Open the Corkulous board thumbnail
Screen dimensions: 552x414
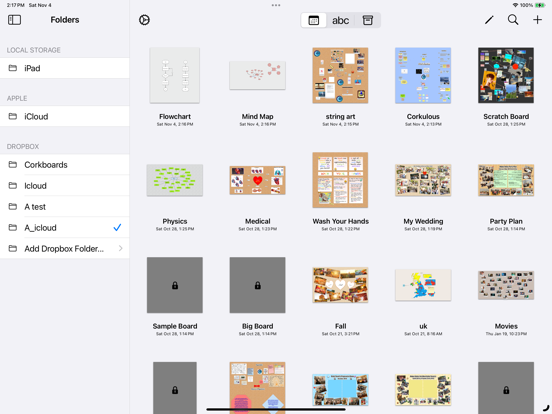[423, 75]
